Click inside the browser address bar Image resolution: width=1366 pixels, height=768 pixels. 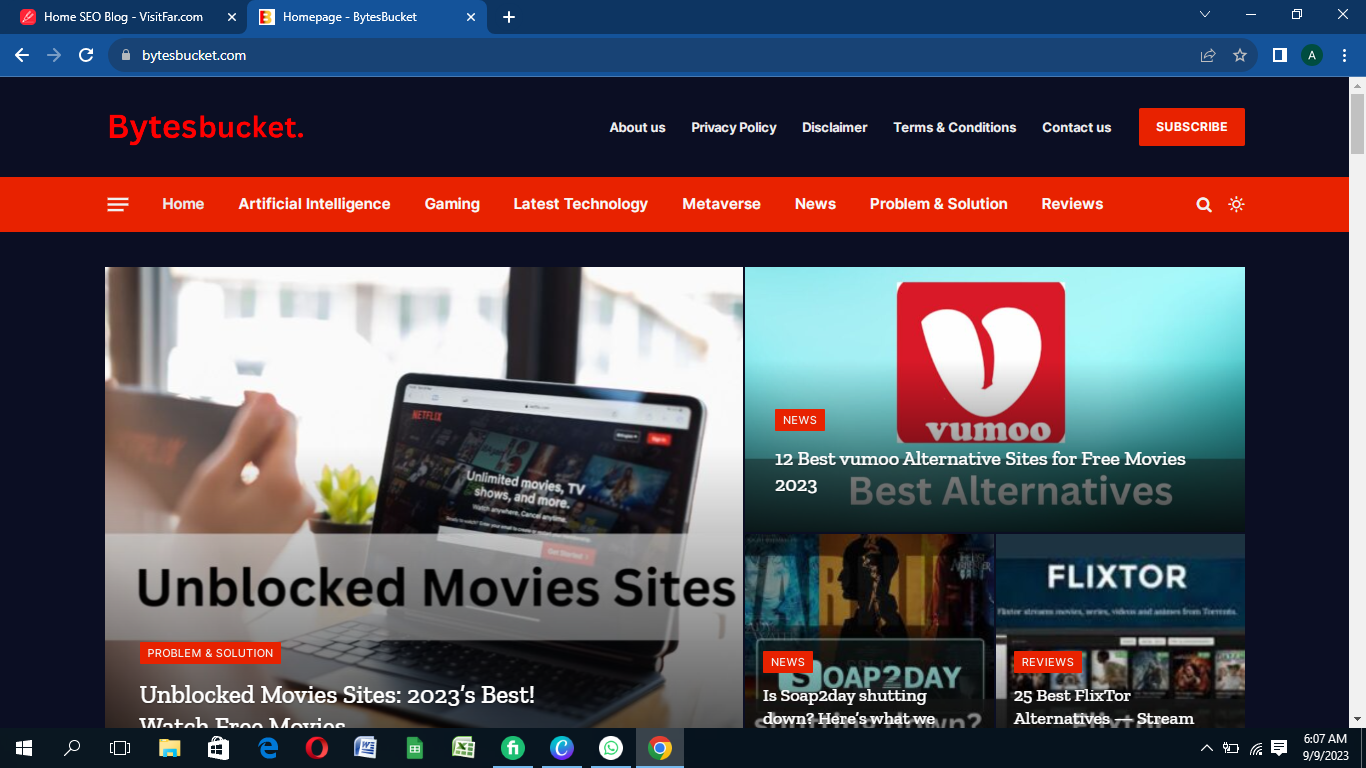tap(400, 55)
